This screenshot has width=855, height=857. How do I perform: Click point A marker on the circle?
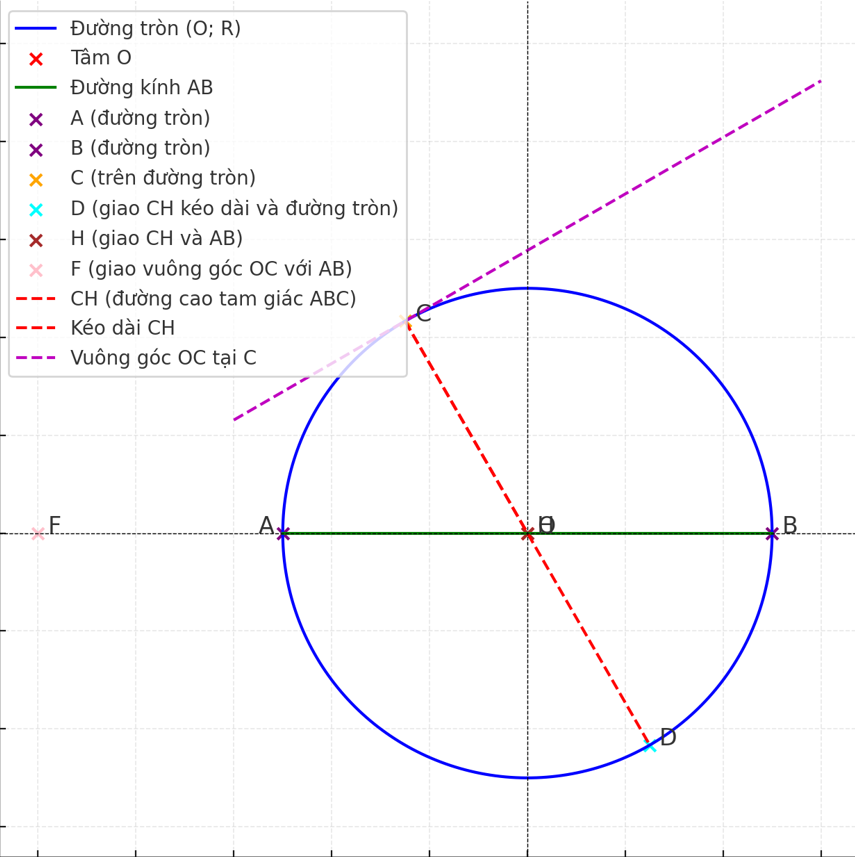point(283,534)
